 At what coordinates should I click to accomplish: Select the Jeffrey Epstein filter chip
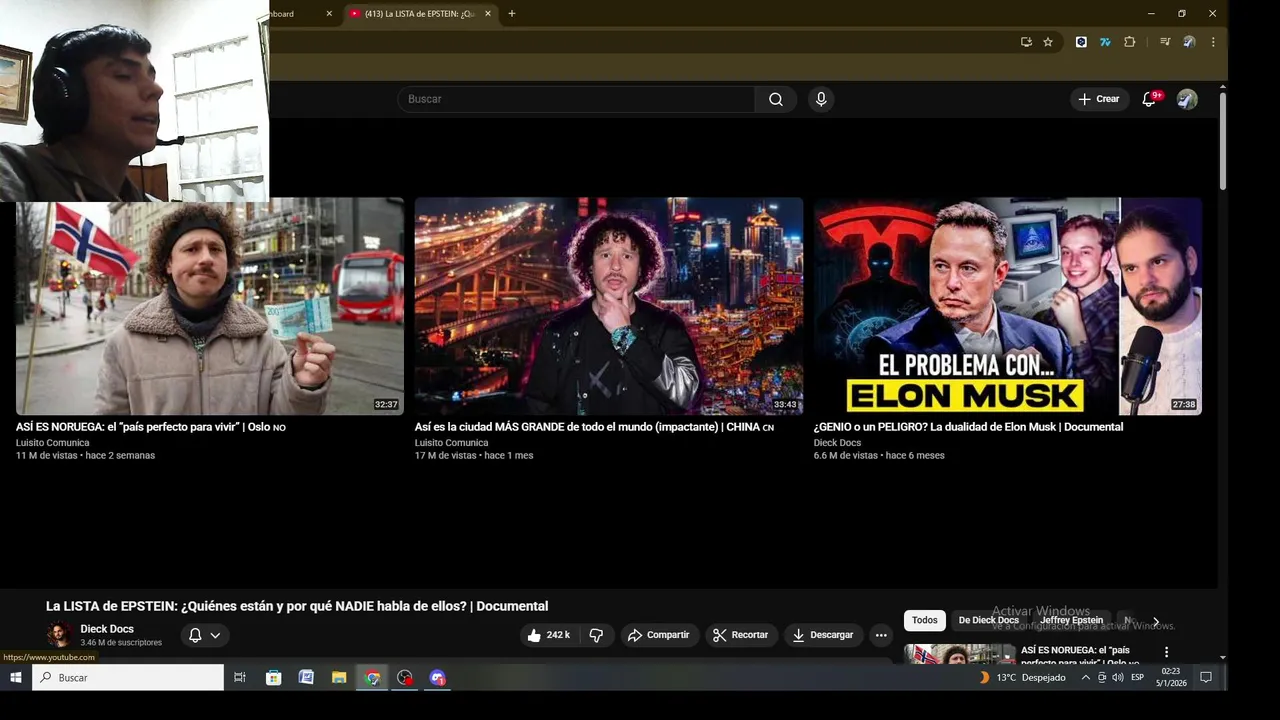click(1071, 620)
